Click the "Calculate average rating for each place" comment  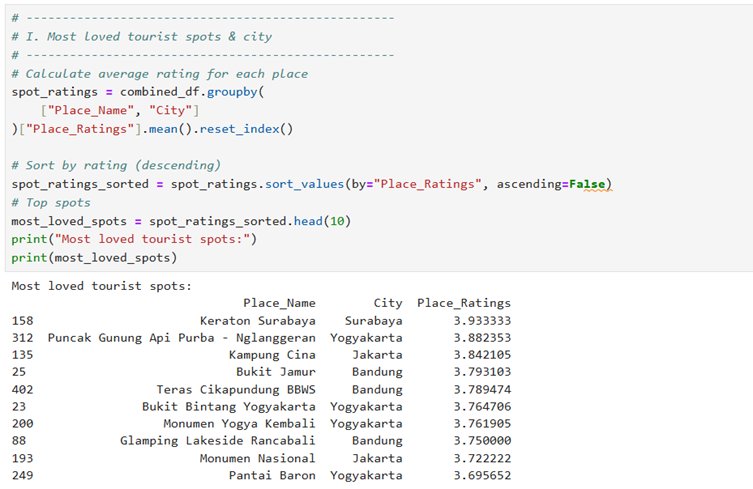point(166,74)
